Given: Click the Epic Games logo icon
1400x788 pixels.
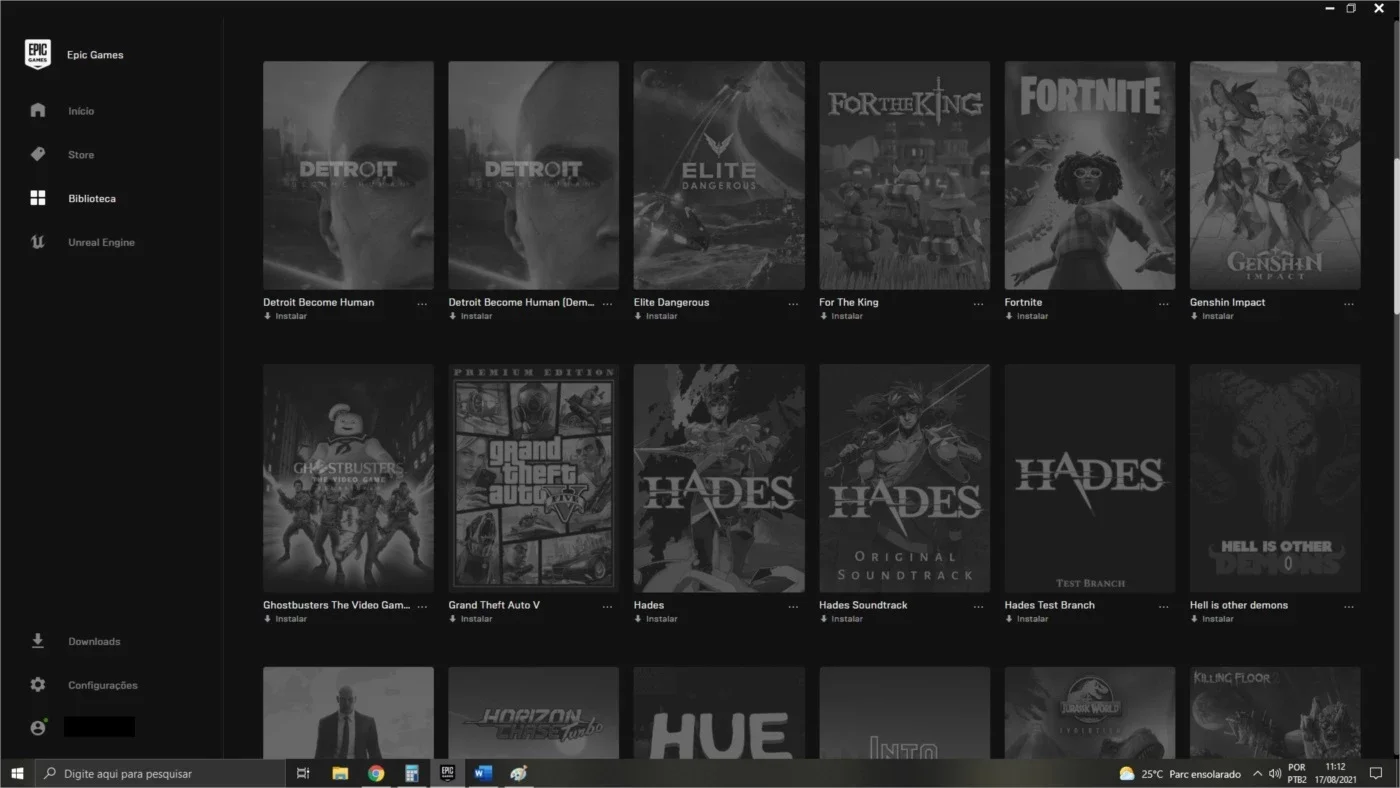Looking at the screenshot, I should click(x=38, y=54).
